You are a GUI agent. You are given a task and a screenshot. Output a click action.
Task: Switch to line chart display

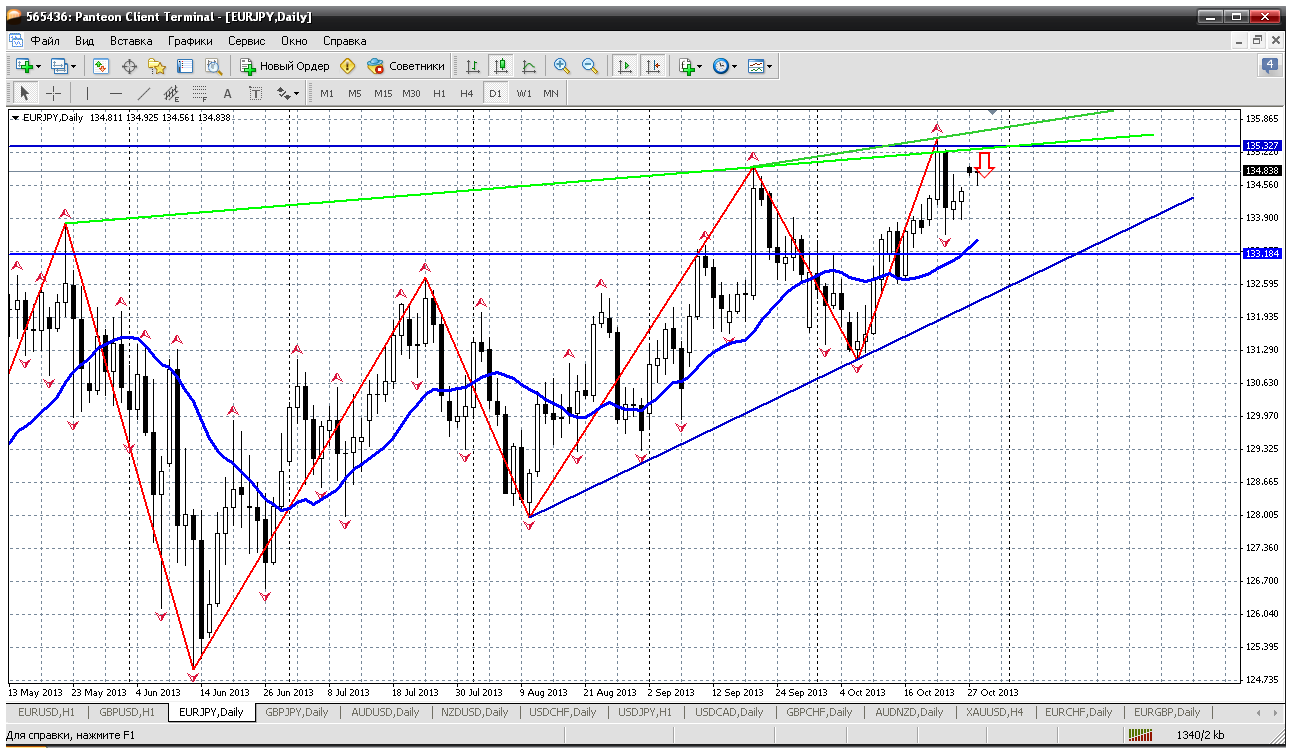(x=529, y=66)
